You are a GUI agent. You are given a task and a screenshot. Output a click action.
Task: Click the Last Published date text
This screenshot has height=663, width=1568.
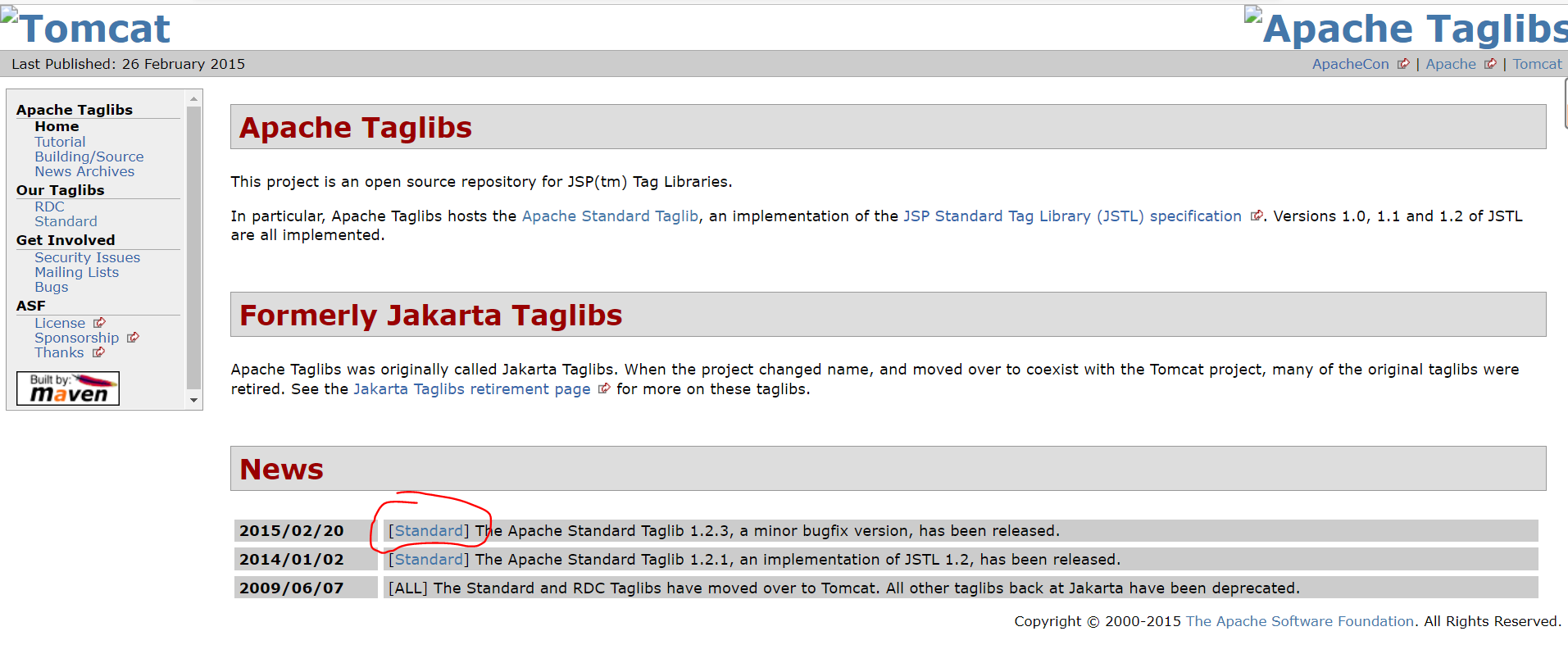(128, 64)
